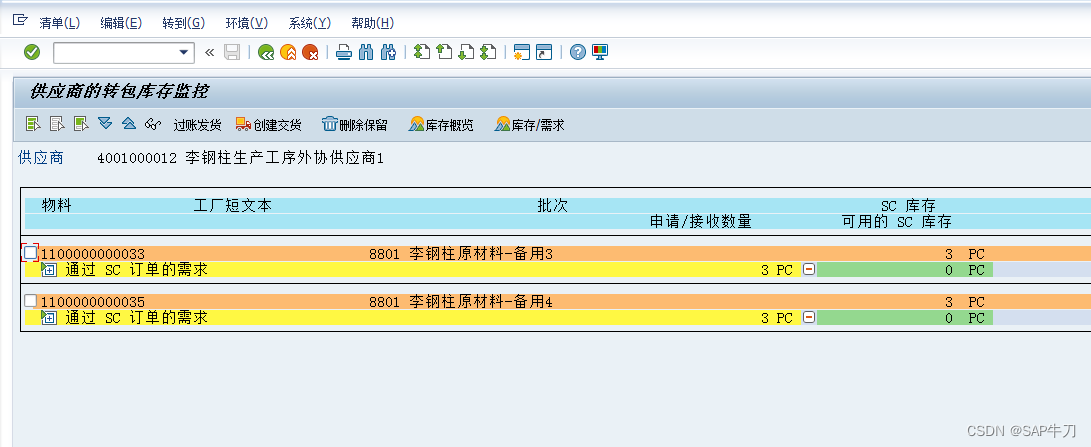Click the 3 PC quantity in 备用3 requirement row

[x=777, y=270]
